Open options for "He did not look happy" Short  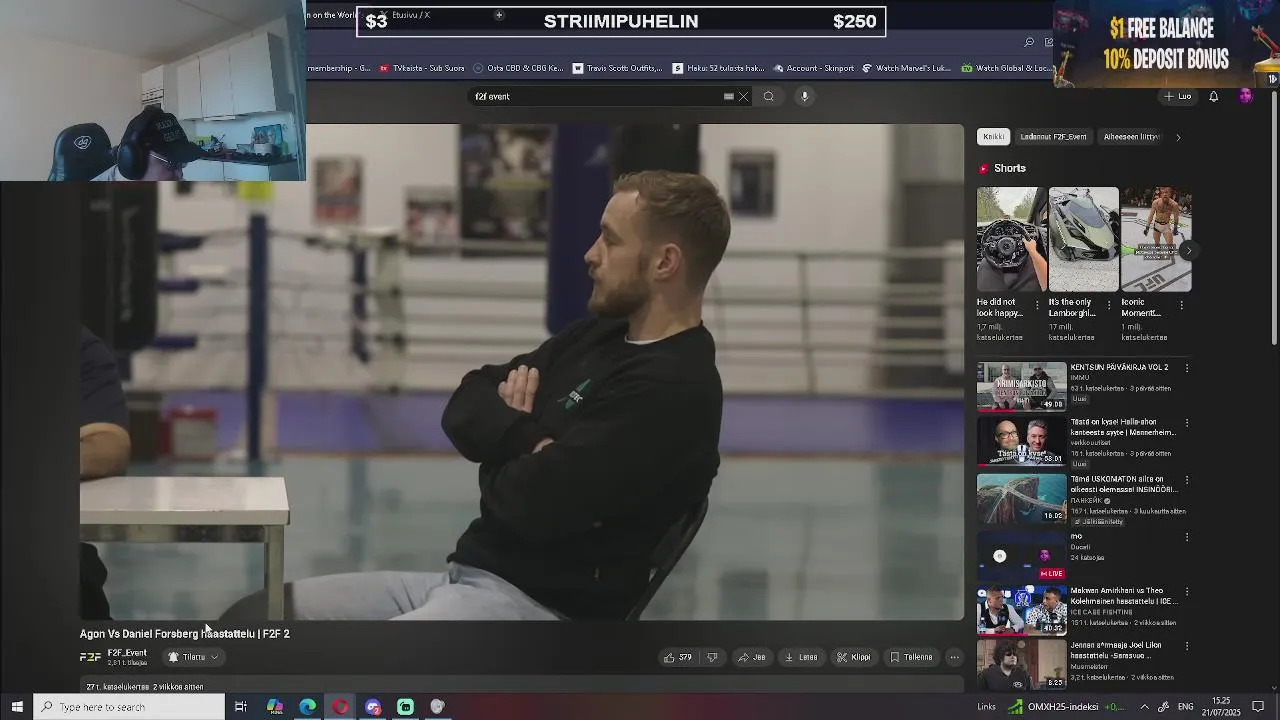(x=1037, y=306)
